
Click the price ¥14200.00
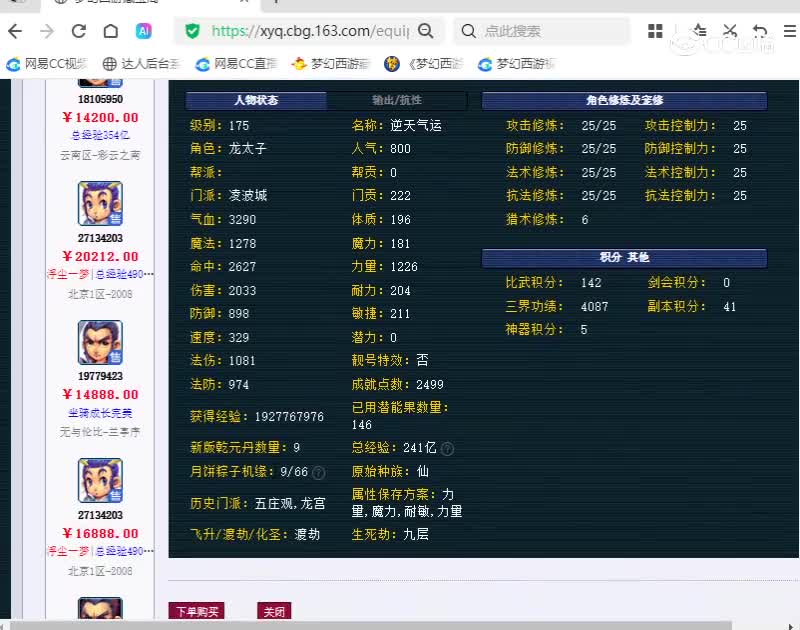pyautogui.click(x=100, y=117)
